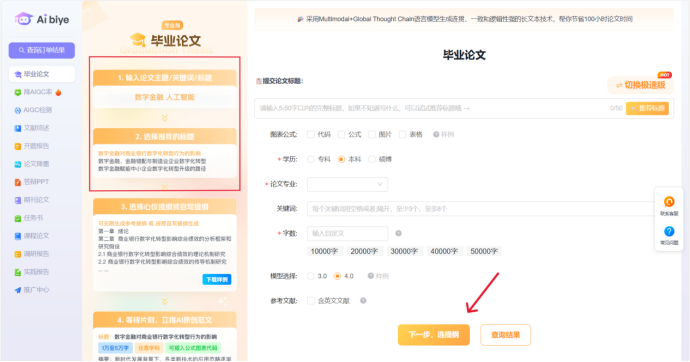Screen dimensions: 690x362
Task: Tick the 含英文文献 checkbox
Action: point(311,301)
